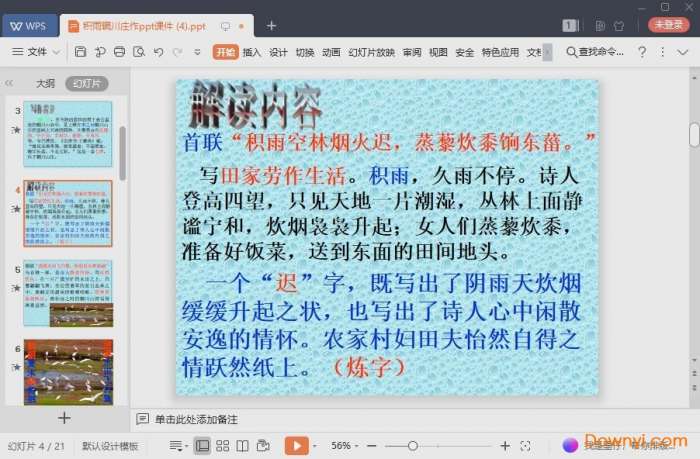700x459 pixels.
Task: Click the 默认设计模板 status text
Action: pyautogui.click(x=110, y=446)
